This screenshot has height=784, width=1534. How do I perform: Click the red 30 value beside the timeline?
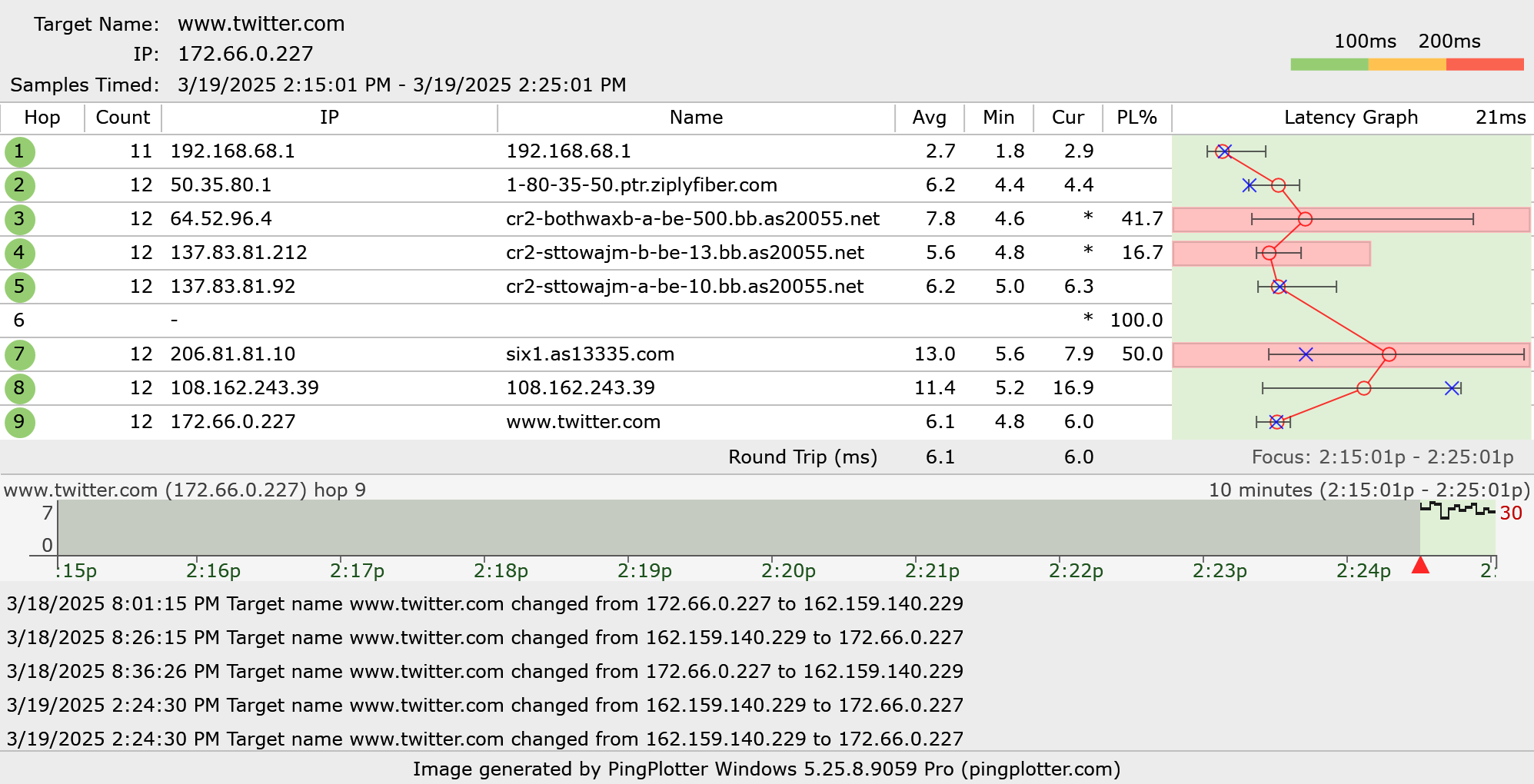(x=1511, y=513)
